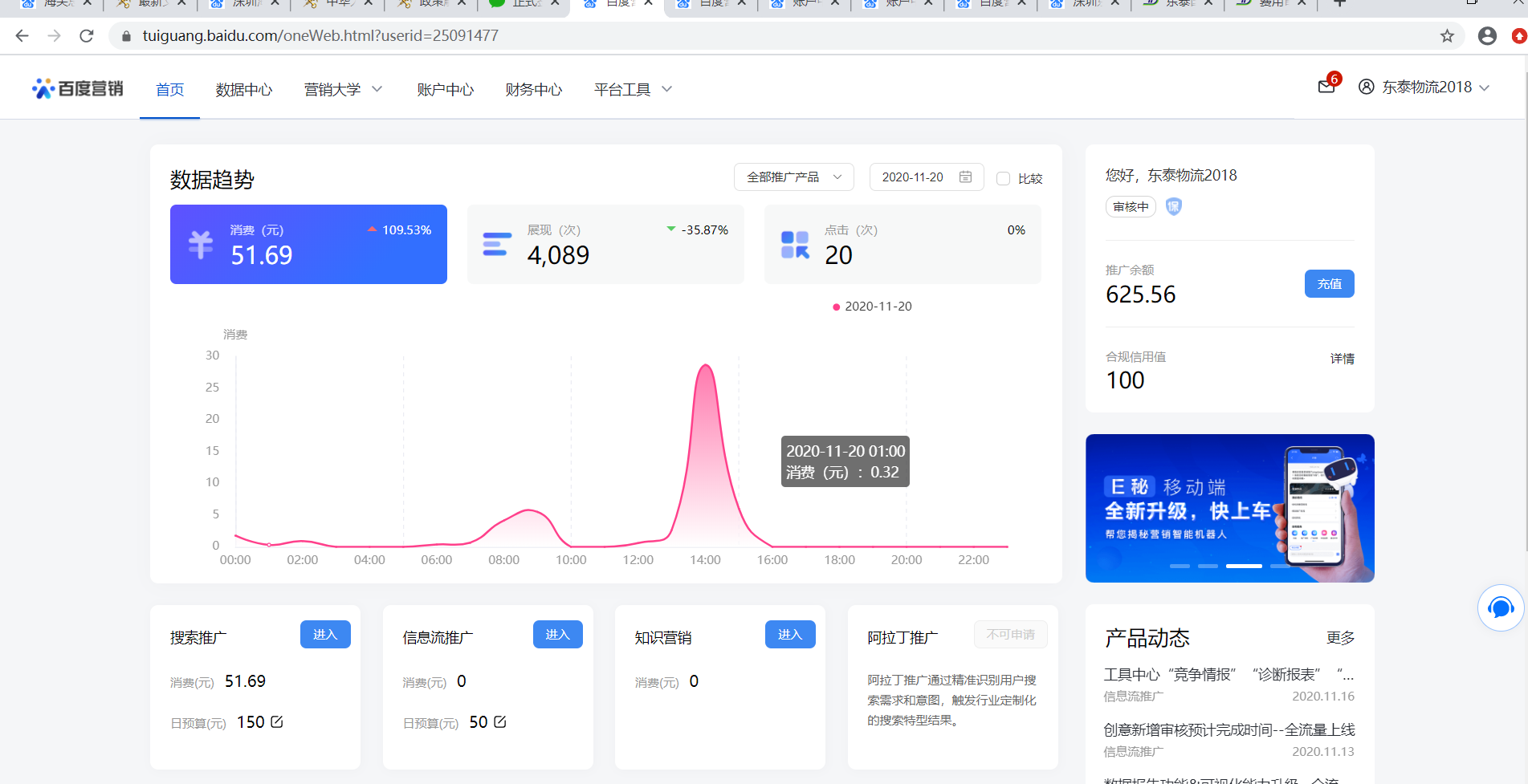Bookmark this page with the star icon
1528x784 pixels.
pyautogui.click(x=1447, y=35)
